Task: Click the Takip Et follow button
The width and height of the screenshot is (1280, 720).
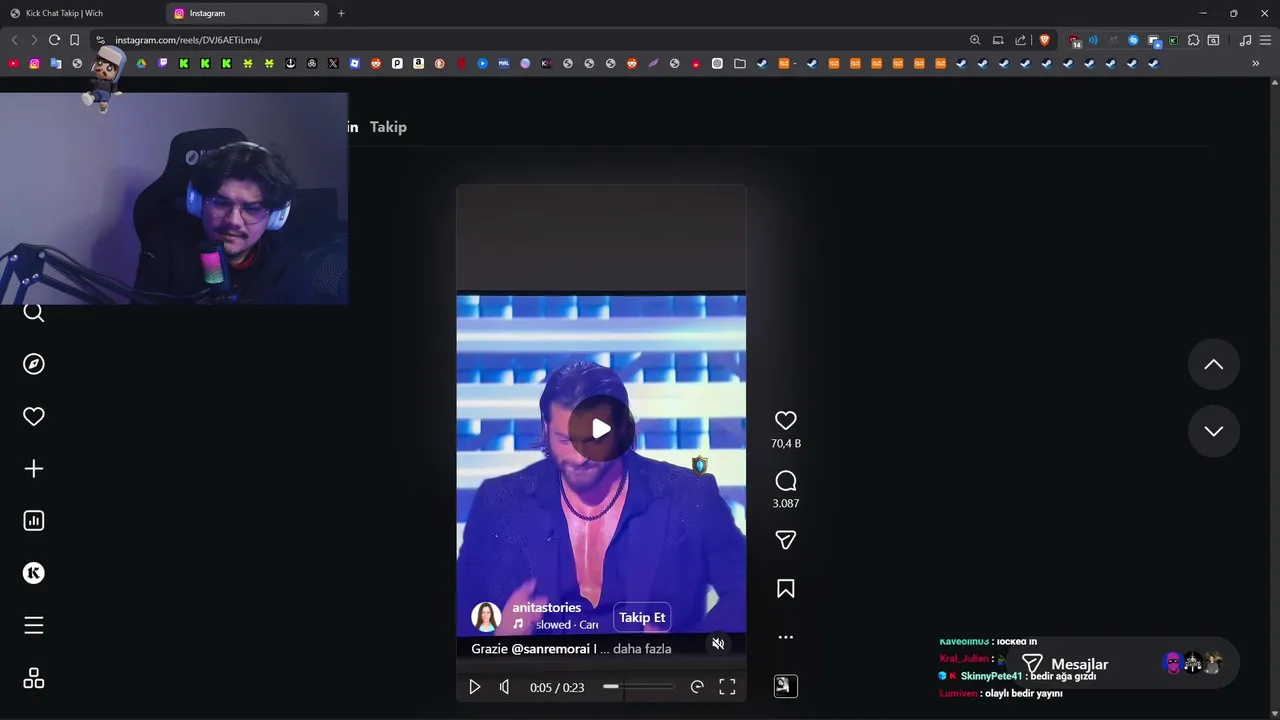Action: 642,617
